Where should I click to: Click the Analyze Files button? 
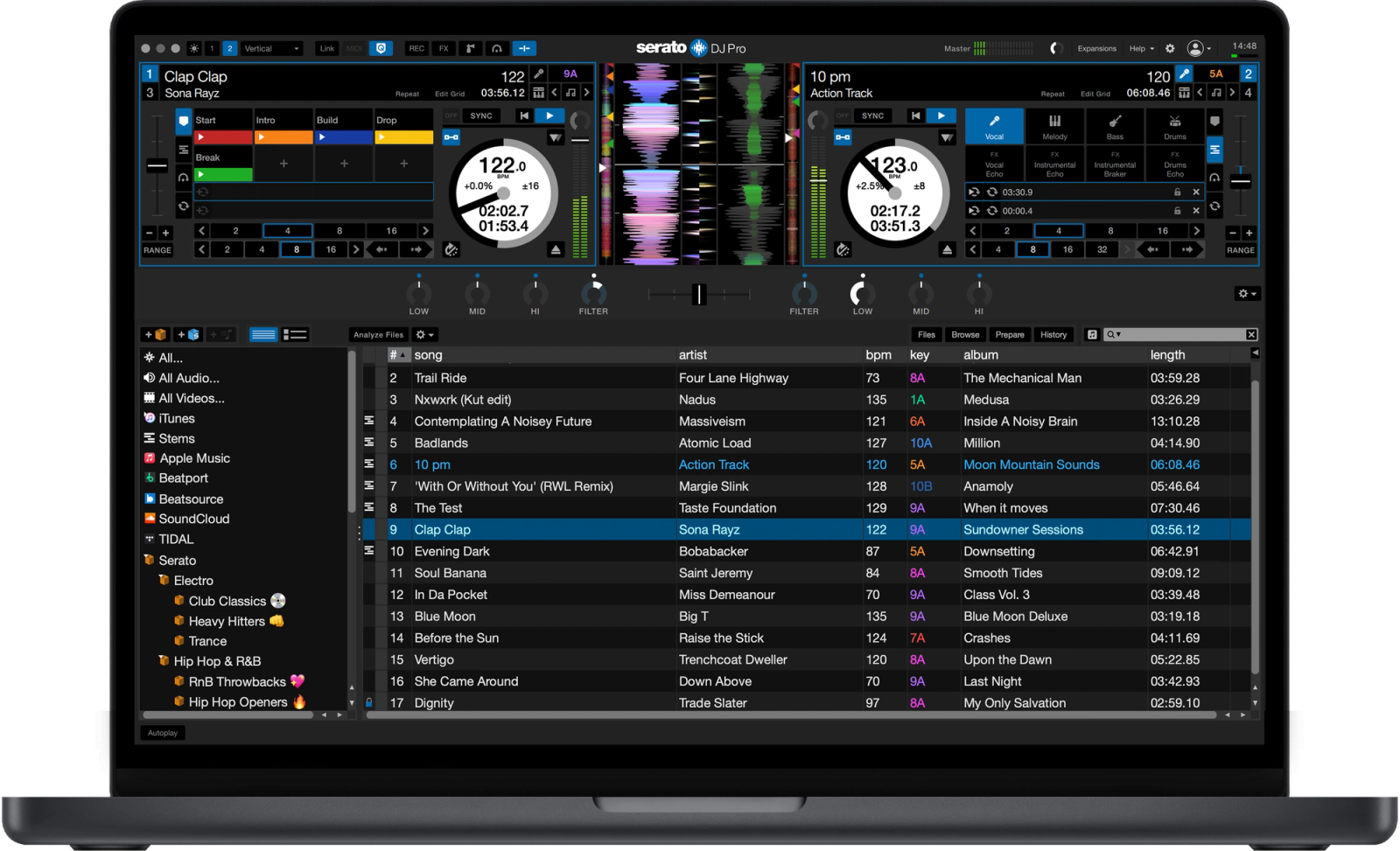(x=378, y=334)
